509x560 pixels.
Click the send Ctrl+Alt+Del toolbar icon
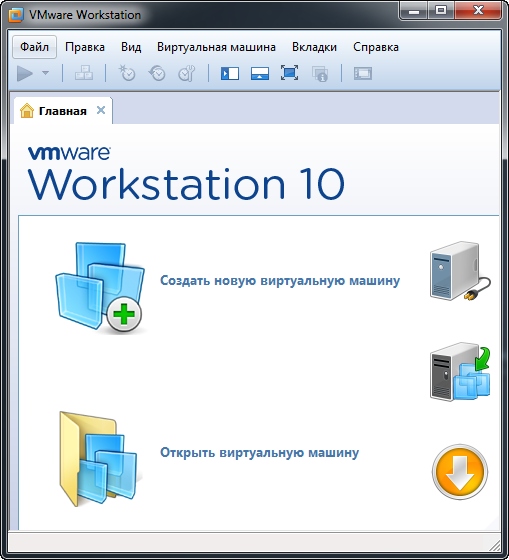point(84,73)
